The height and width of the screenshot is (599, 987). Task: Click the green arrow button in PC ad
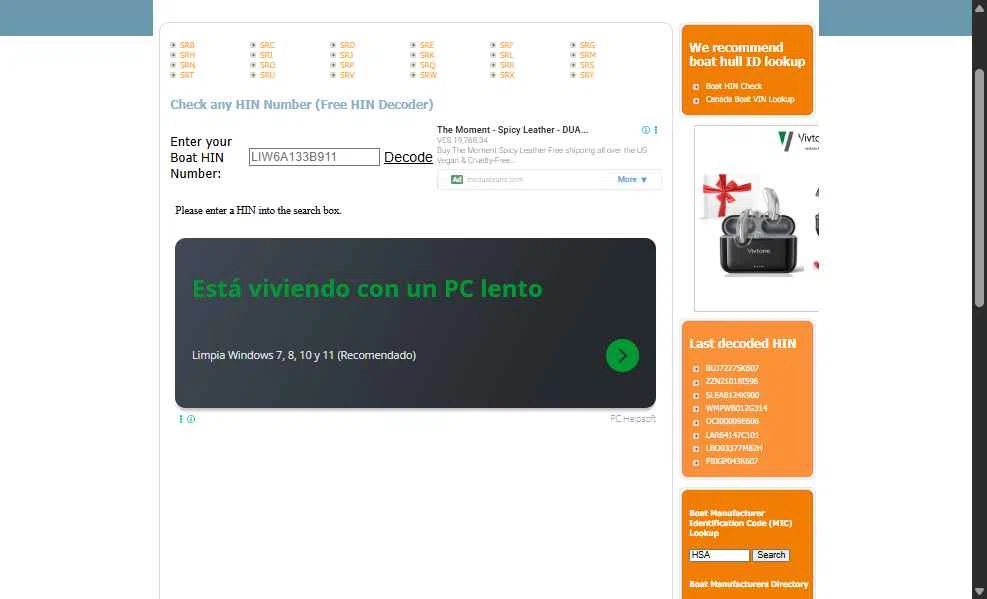click(x=622, y=355)
